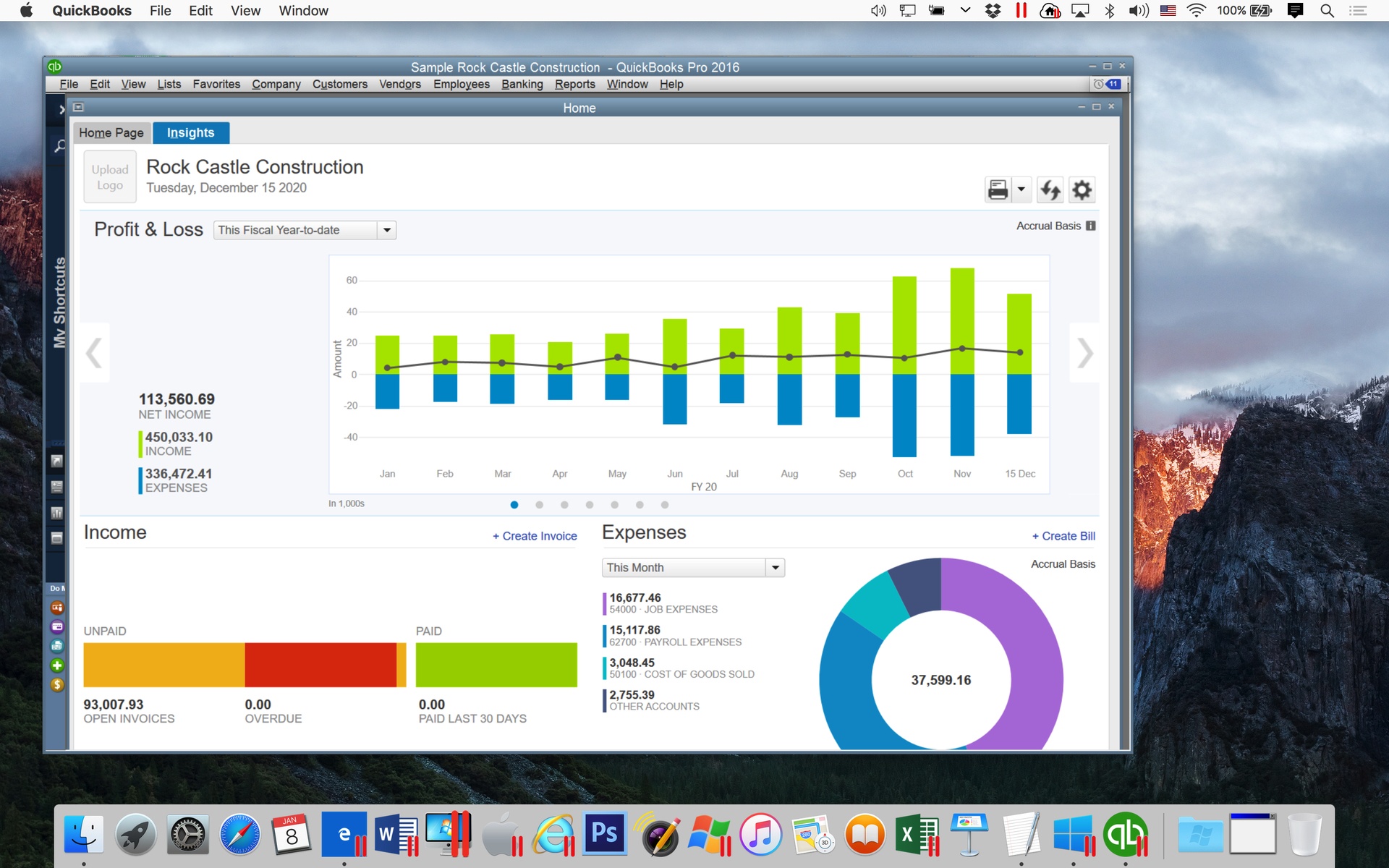Open the Insights gear settings icon
This screenshot has height=868, width=1389.
pos(1082,190)
